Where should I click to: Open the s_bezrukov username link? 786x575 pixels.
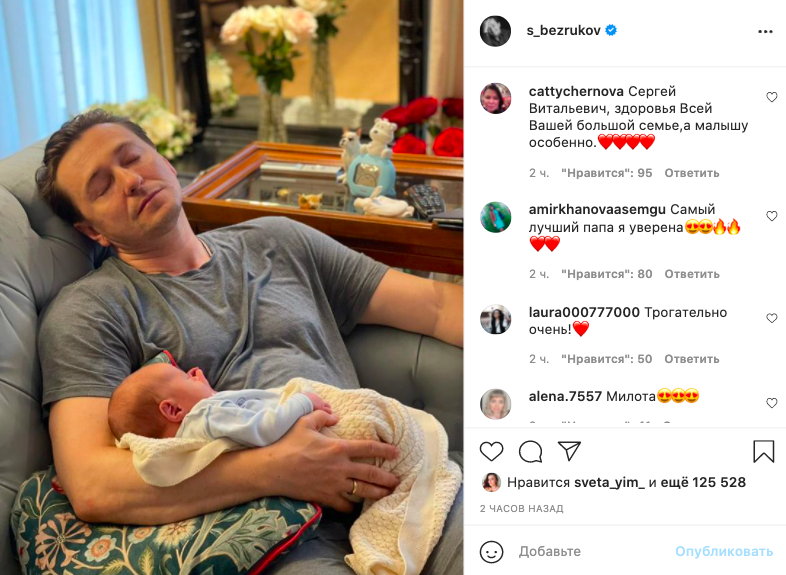pyautogui.click(x=563, y=31)
